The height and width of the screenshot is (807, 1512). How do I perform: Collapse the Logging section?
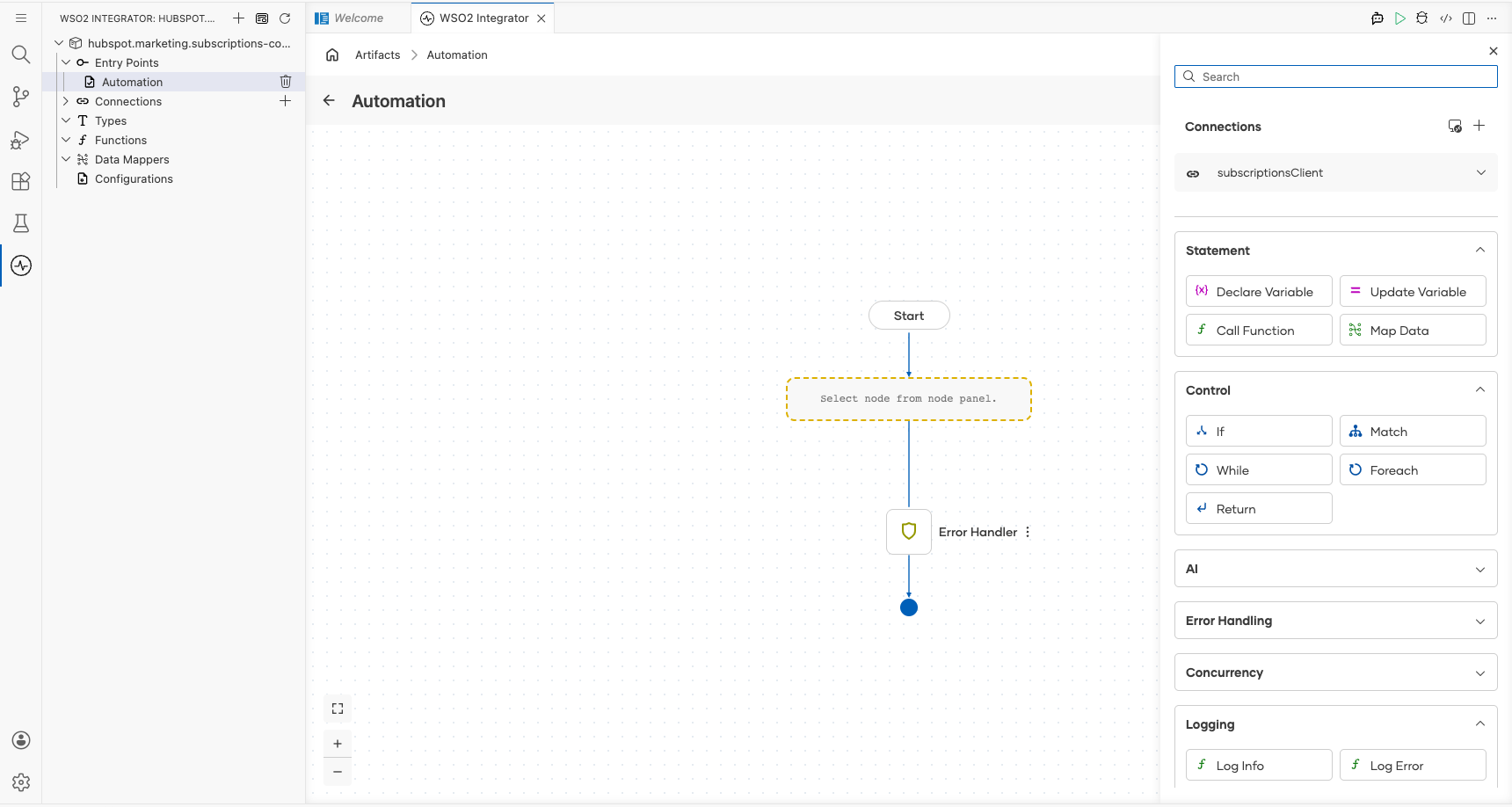tap(1480, 723)
